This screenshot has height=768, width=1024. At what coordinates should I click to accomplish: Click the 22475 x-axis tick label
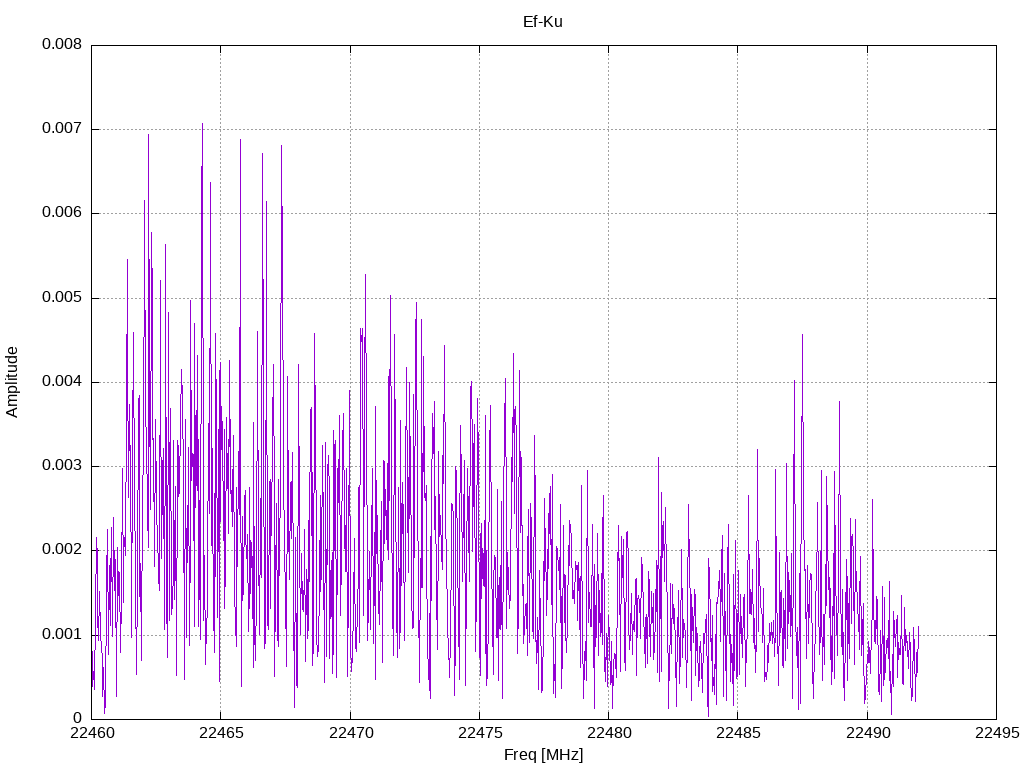(479, 733)
